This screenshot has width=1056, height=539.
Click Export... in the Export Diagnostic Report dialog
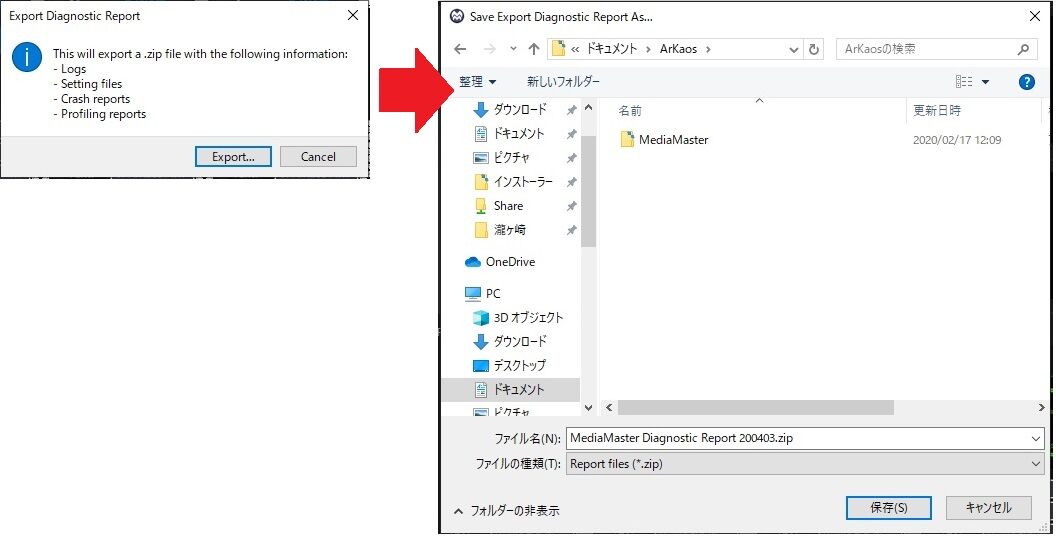click(x=233, y=156)
